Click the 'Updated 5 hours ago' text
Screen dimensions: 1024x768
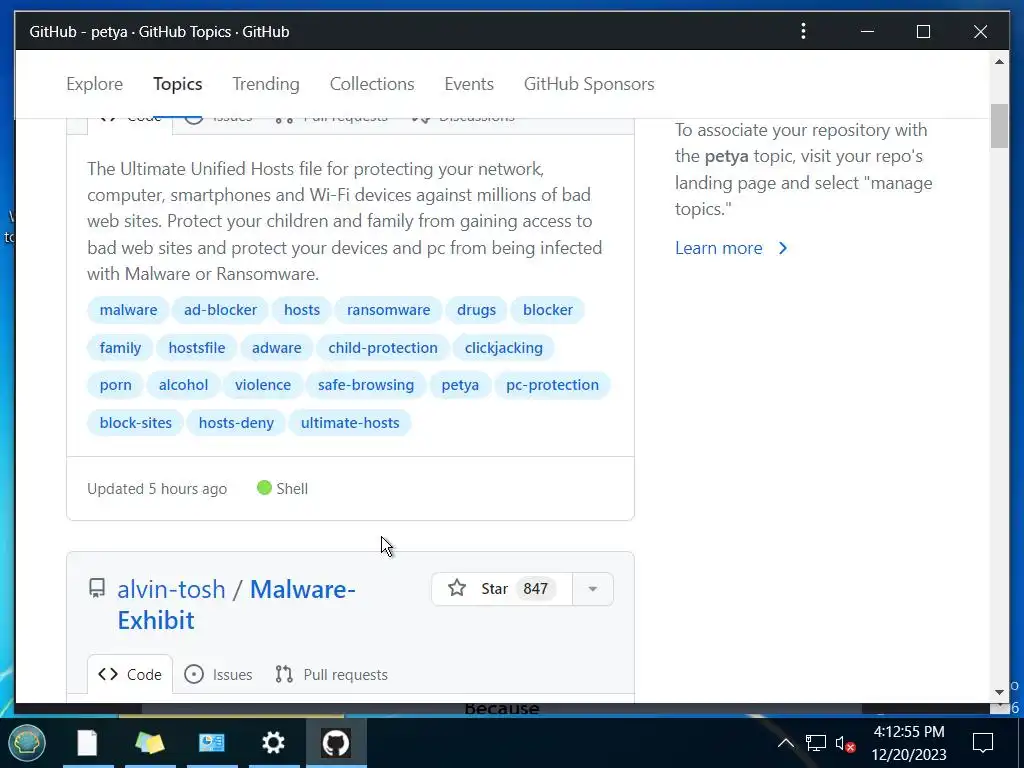pos(157,488)
